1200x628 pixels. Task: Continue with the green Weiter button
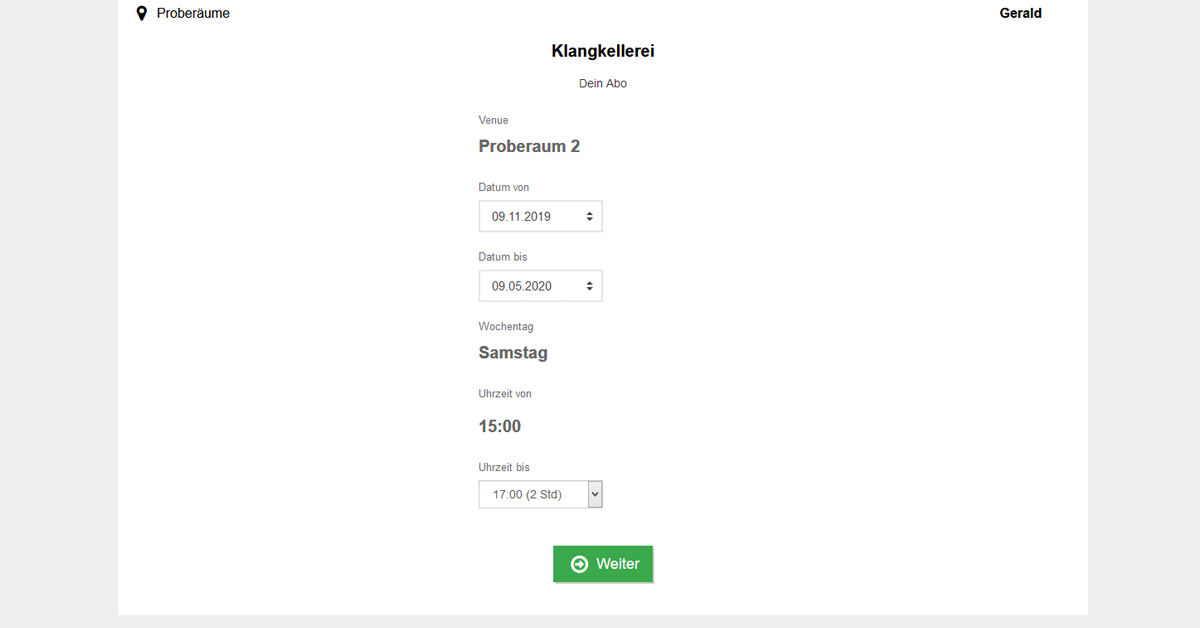click(603, 564)
